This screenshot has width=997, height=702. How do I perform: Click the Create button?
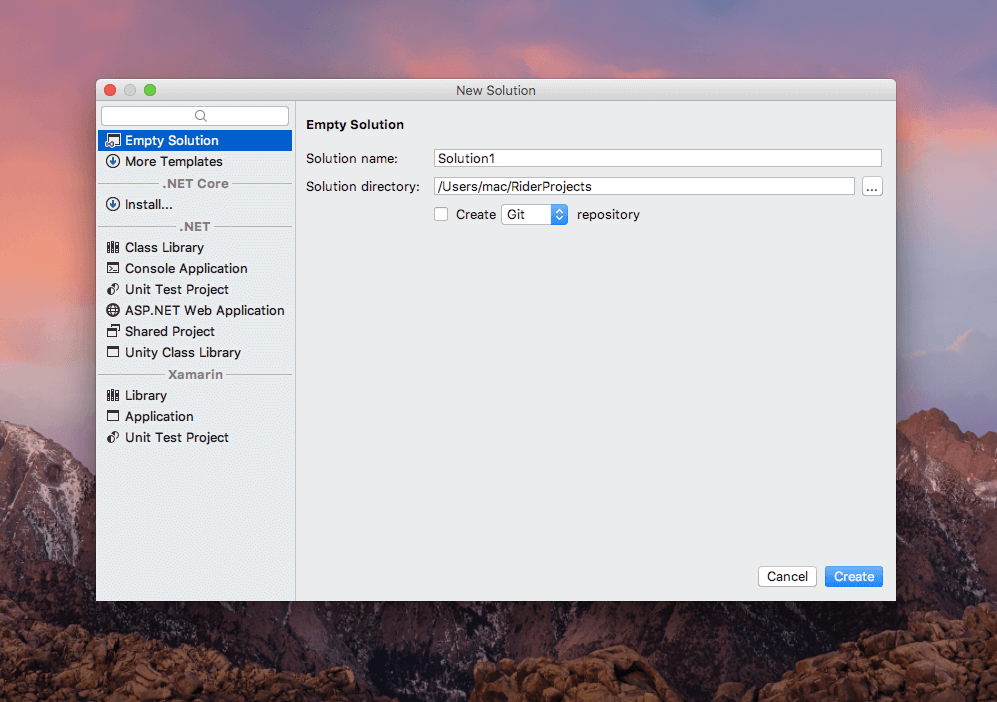click(x=853, y=576)
